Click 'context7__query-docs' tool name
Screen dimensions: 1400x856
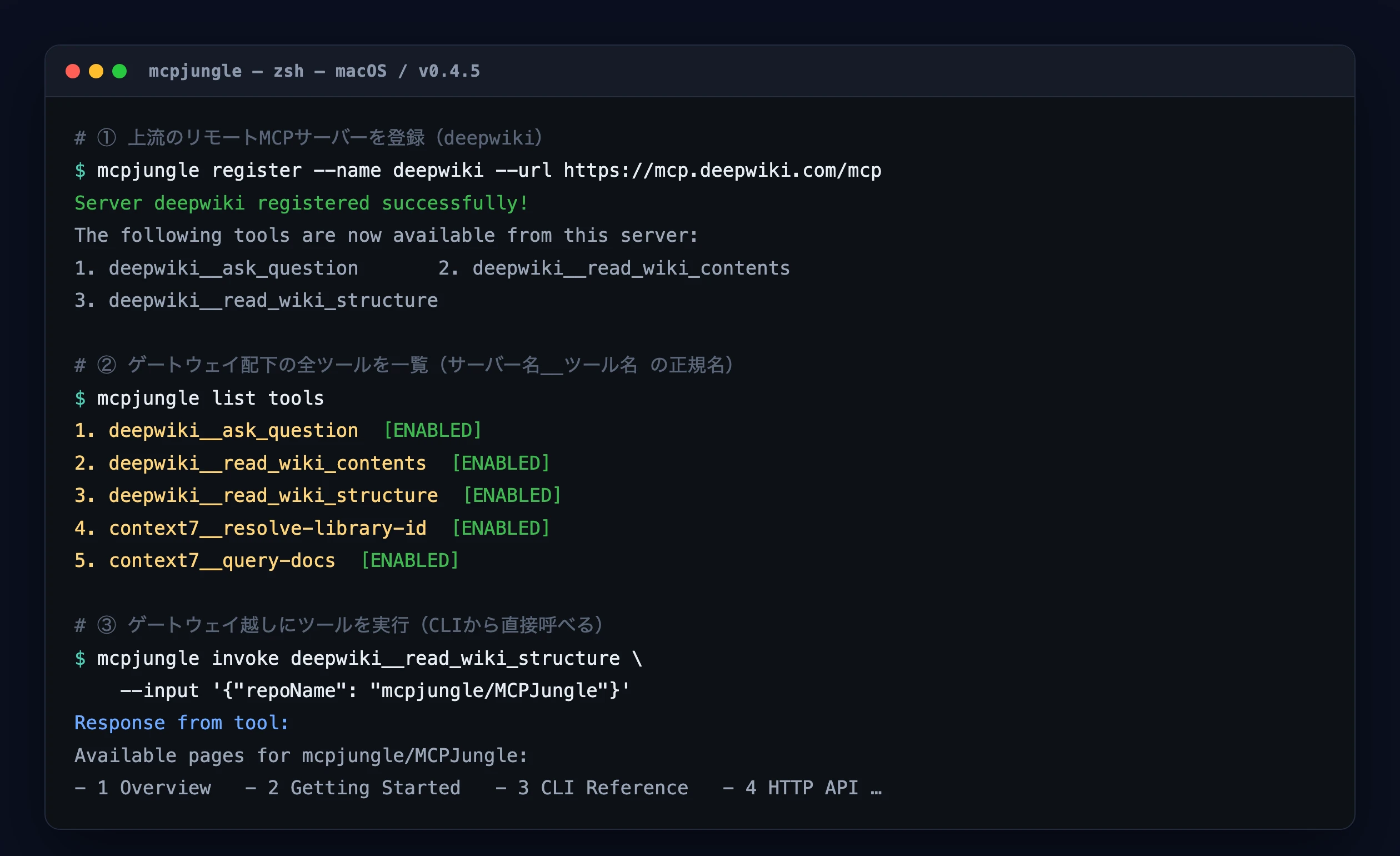[x=222, y=560]
